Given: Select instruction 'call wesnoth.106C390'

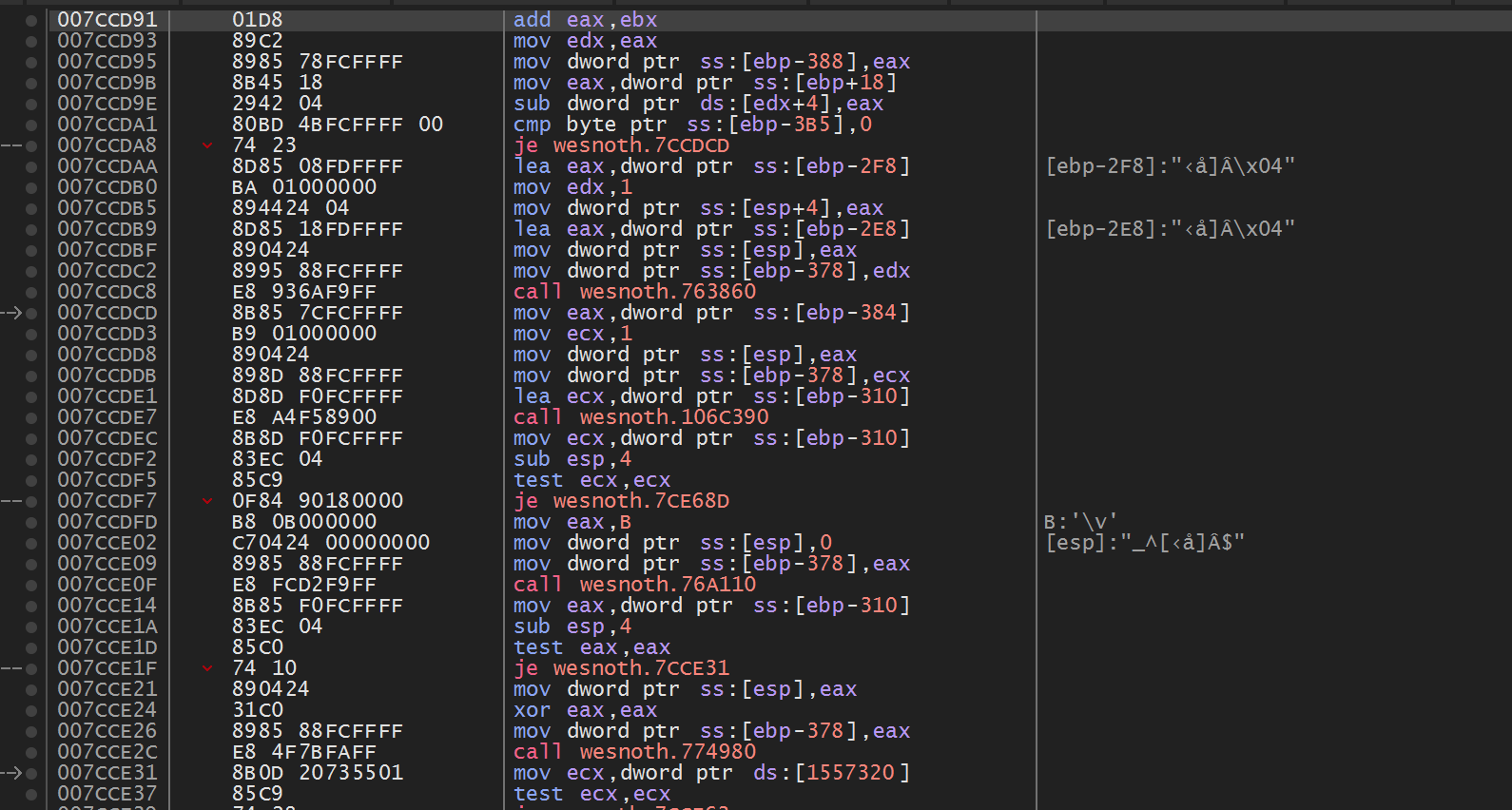Looking at the screenshot, I should coord(642,417).
